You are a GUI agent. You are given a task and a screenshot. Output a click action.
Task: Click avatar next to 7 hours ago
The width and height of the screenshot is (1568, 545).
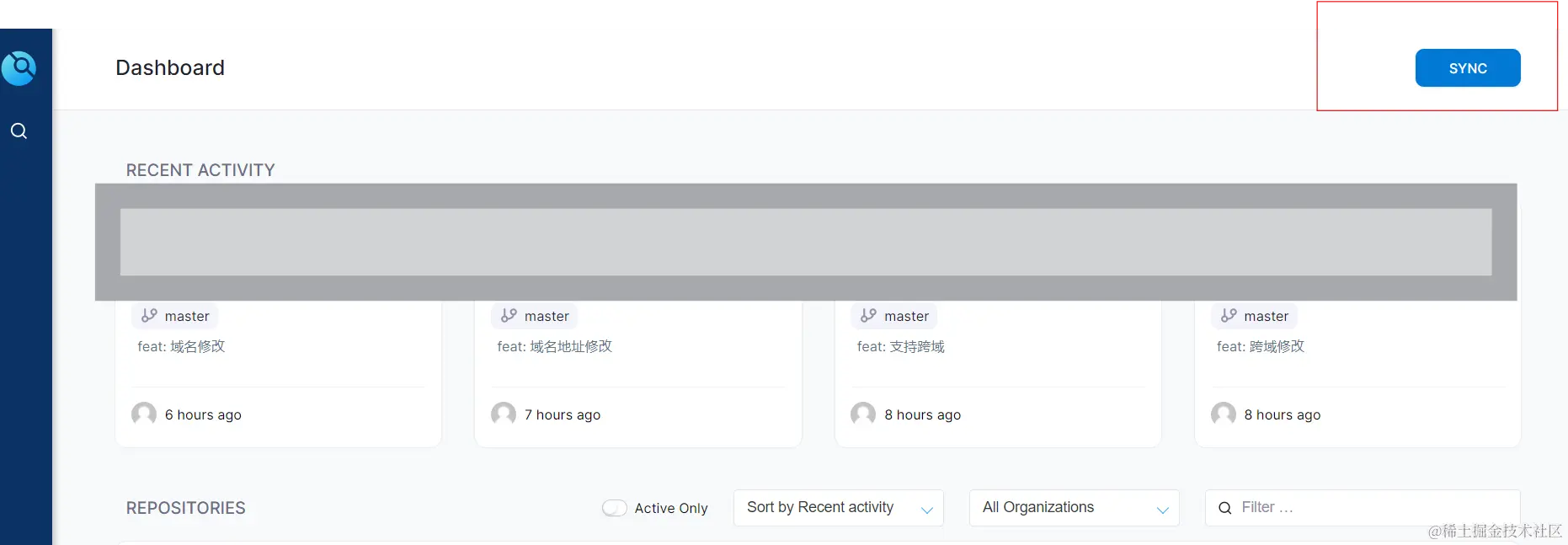tap(504, 414)
